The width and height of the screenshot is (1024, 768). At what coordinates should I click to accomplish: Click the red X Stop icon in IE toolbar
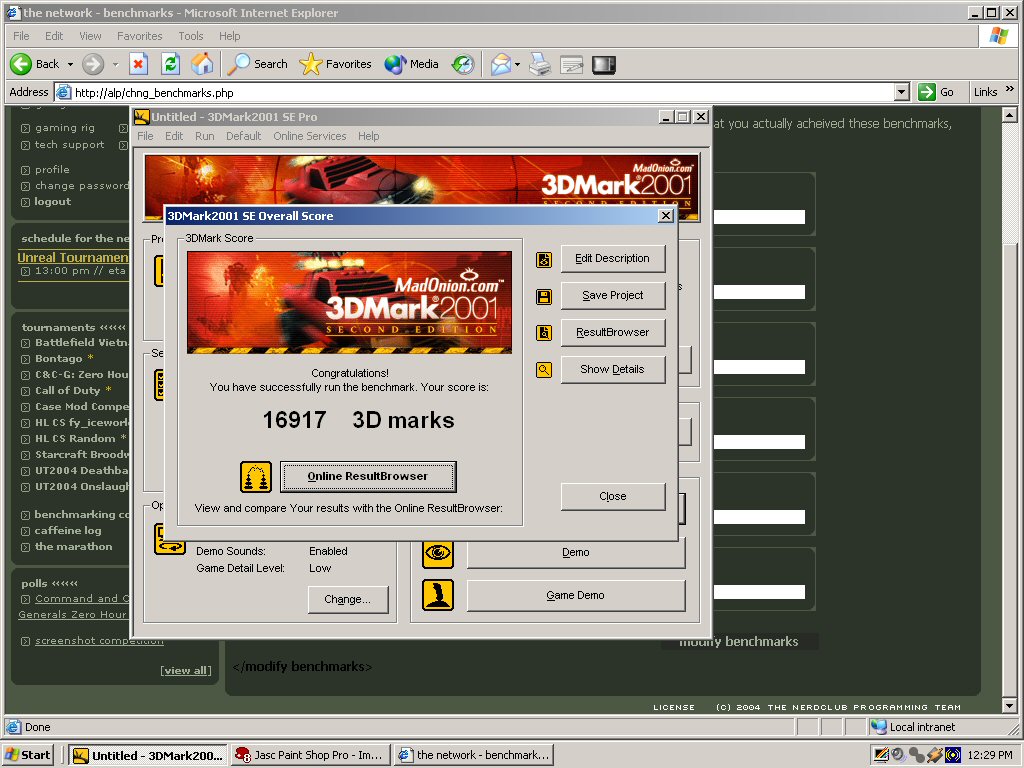point(138,64)
